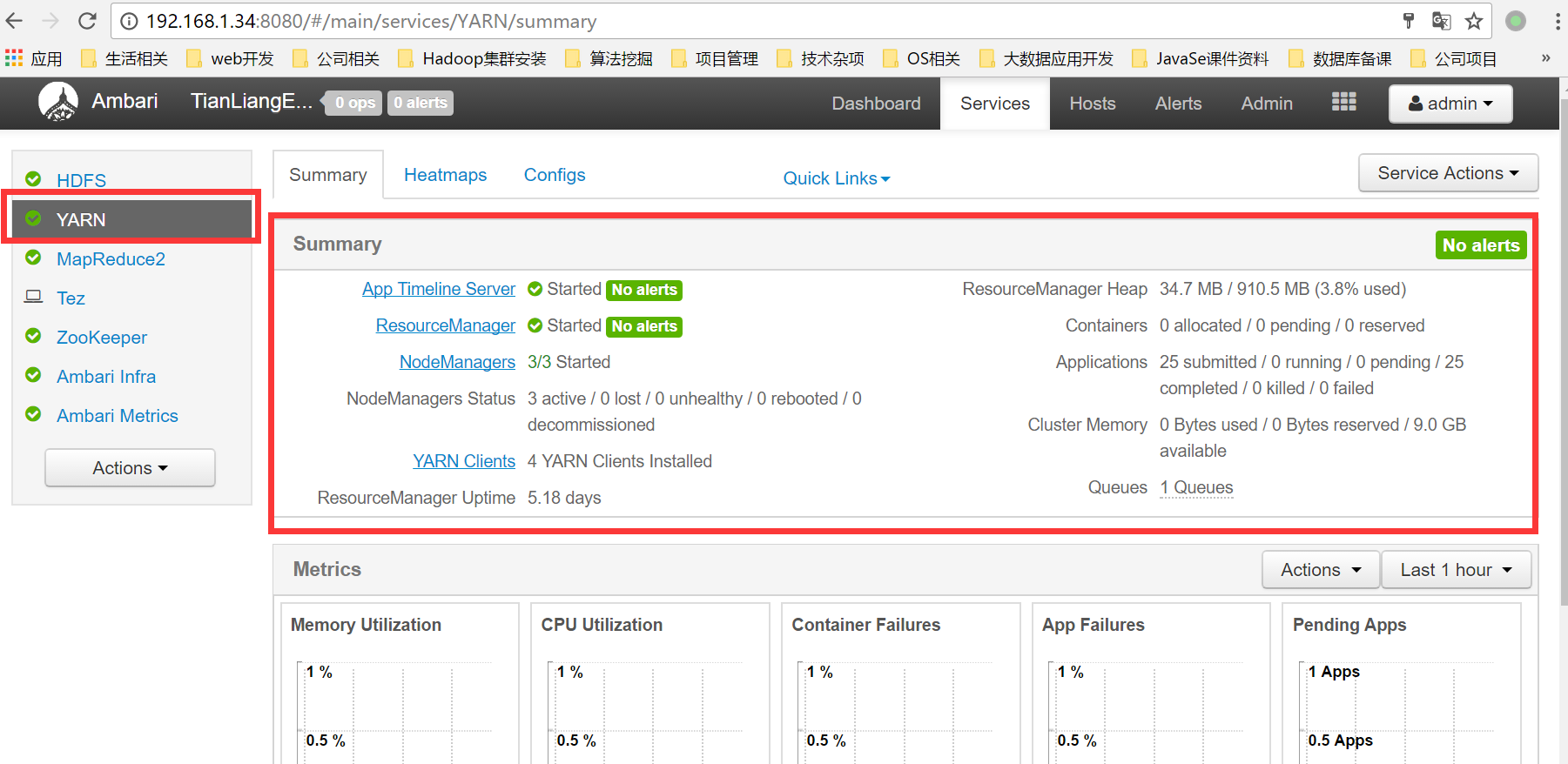The width and height of the screenshot is (1568, 764).
Task: Click App Timeline Server started check icon
Action: click(535, 289)
